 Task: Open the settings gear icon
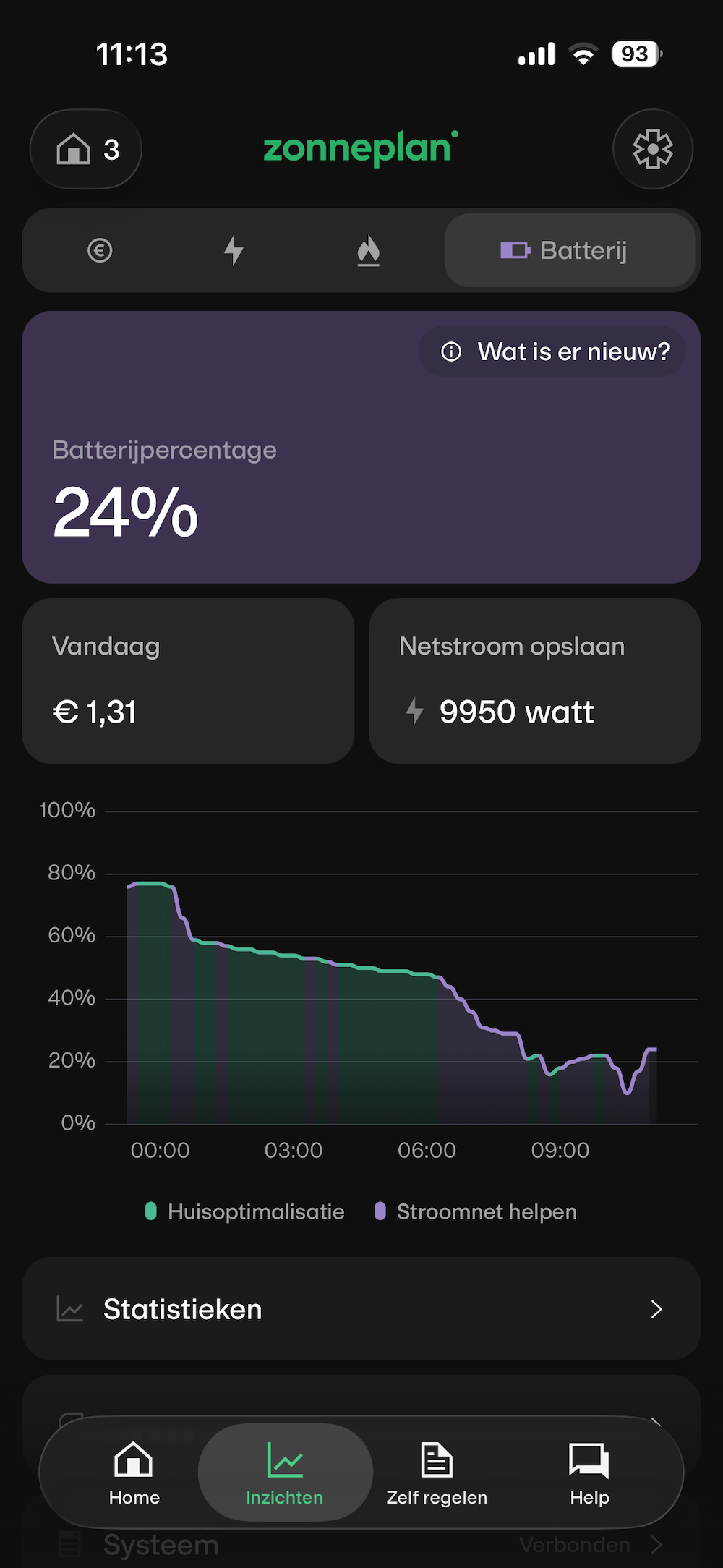(x=652, y=149)
